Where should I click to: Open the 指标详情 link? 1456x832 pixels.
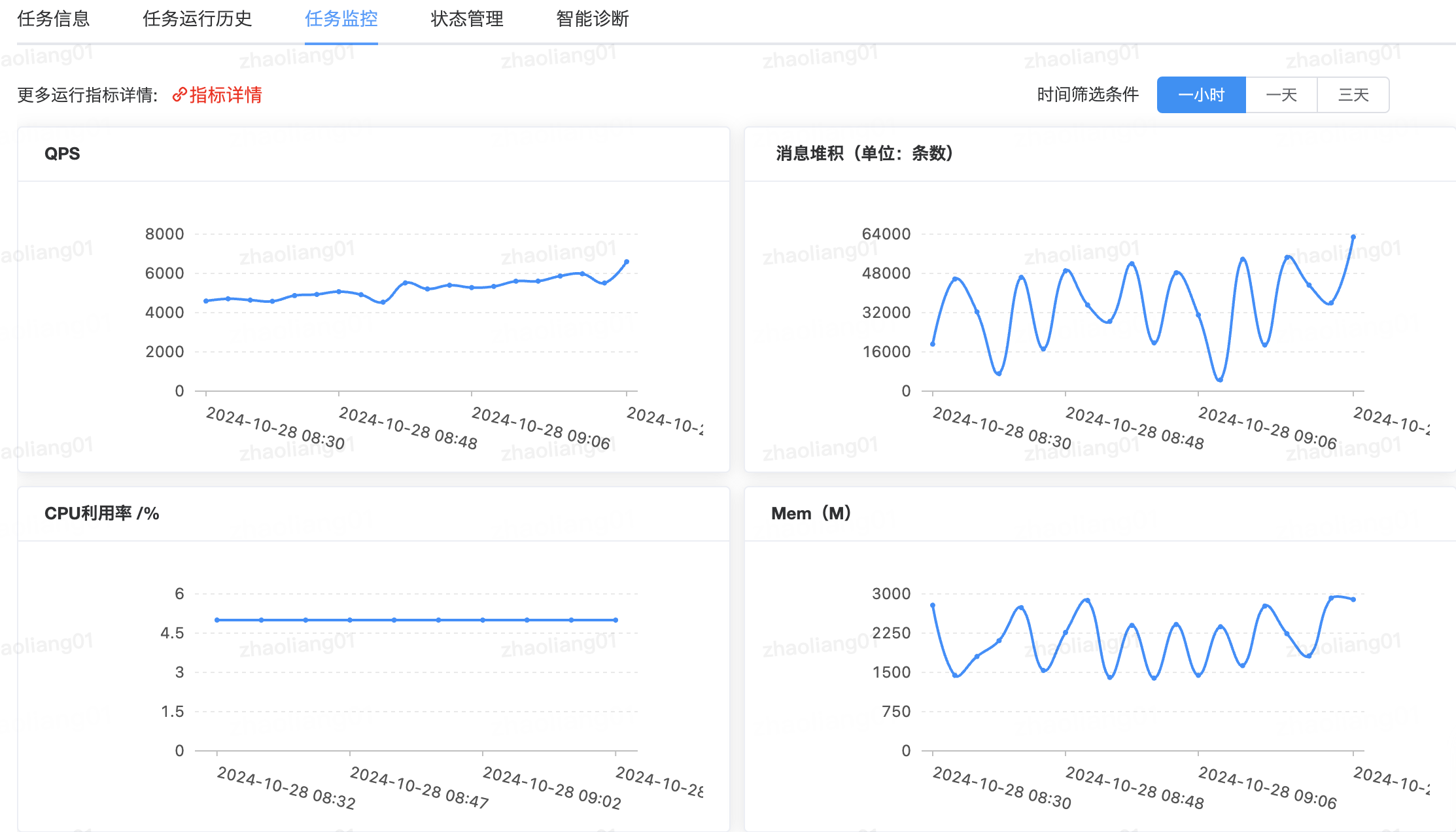click(225, 95)
